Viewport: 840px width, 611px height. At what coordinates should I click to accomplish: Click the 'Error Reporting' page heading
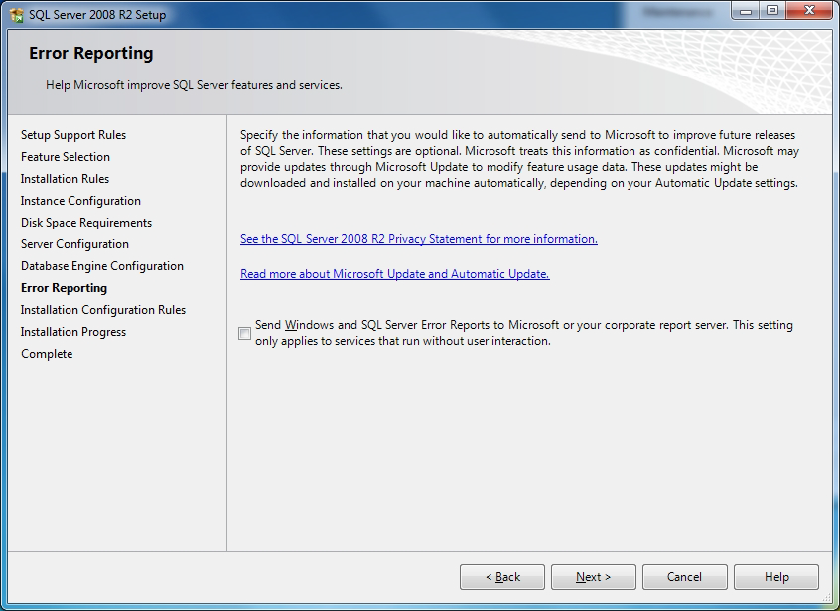[91, 54]
